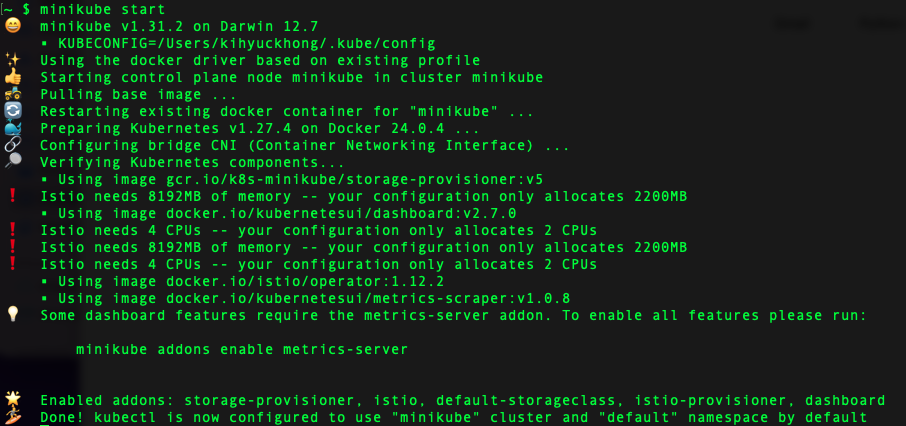Click the 'minikube addons enable metrics-server' command text

point(242,349)
